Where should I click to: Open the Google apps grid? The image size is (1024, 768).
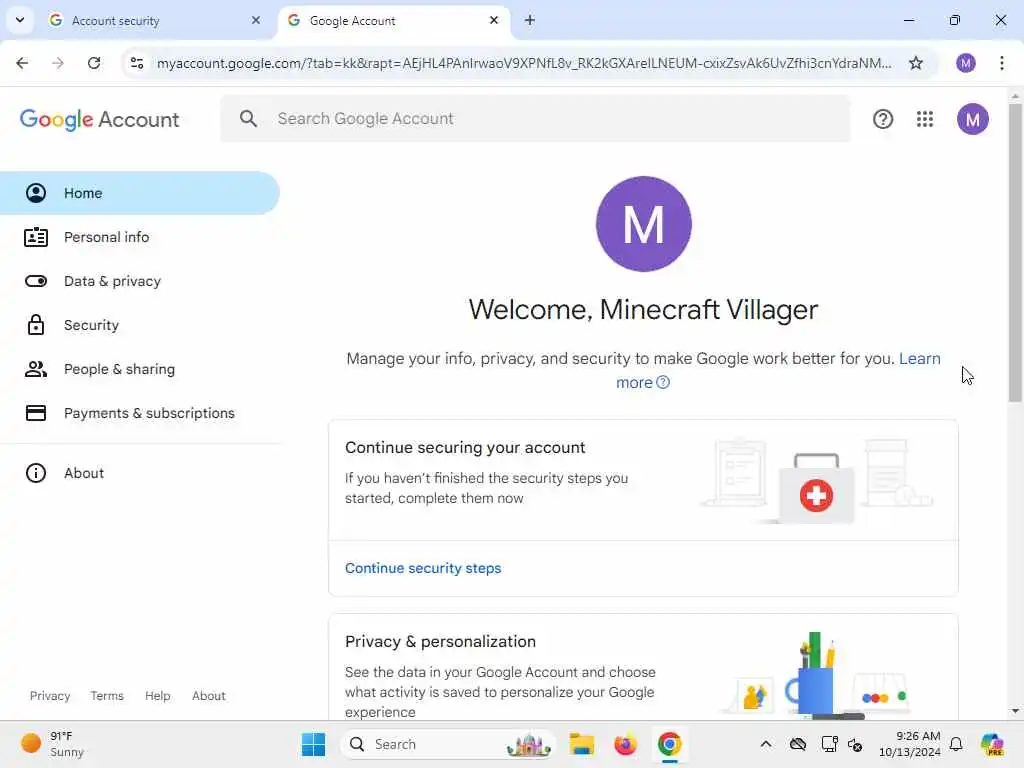(x=924, y=119)
